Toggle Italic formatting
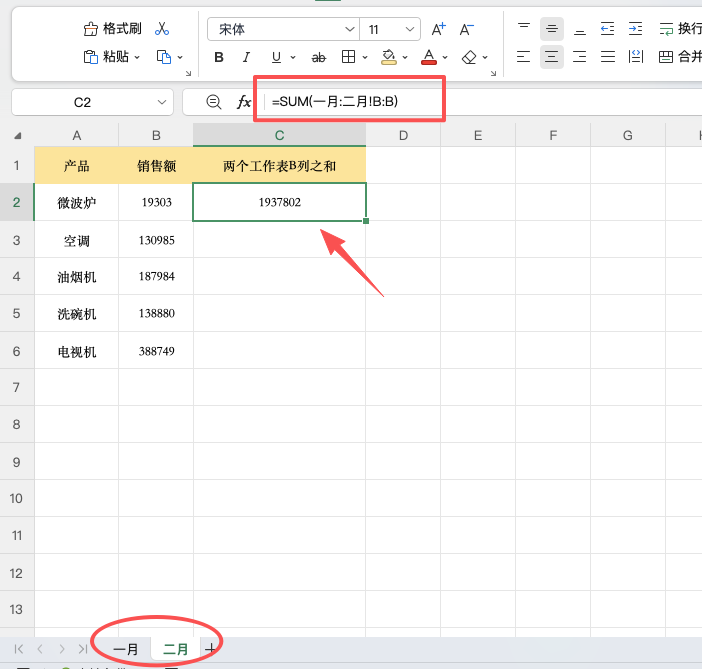702x669 pixels. 246,57
